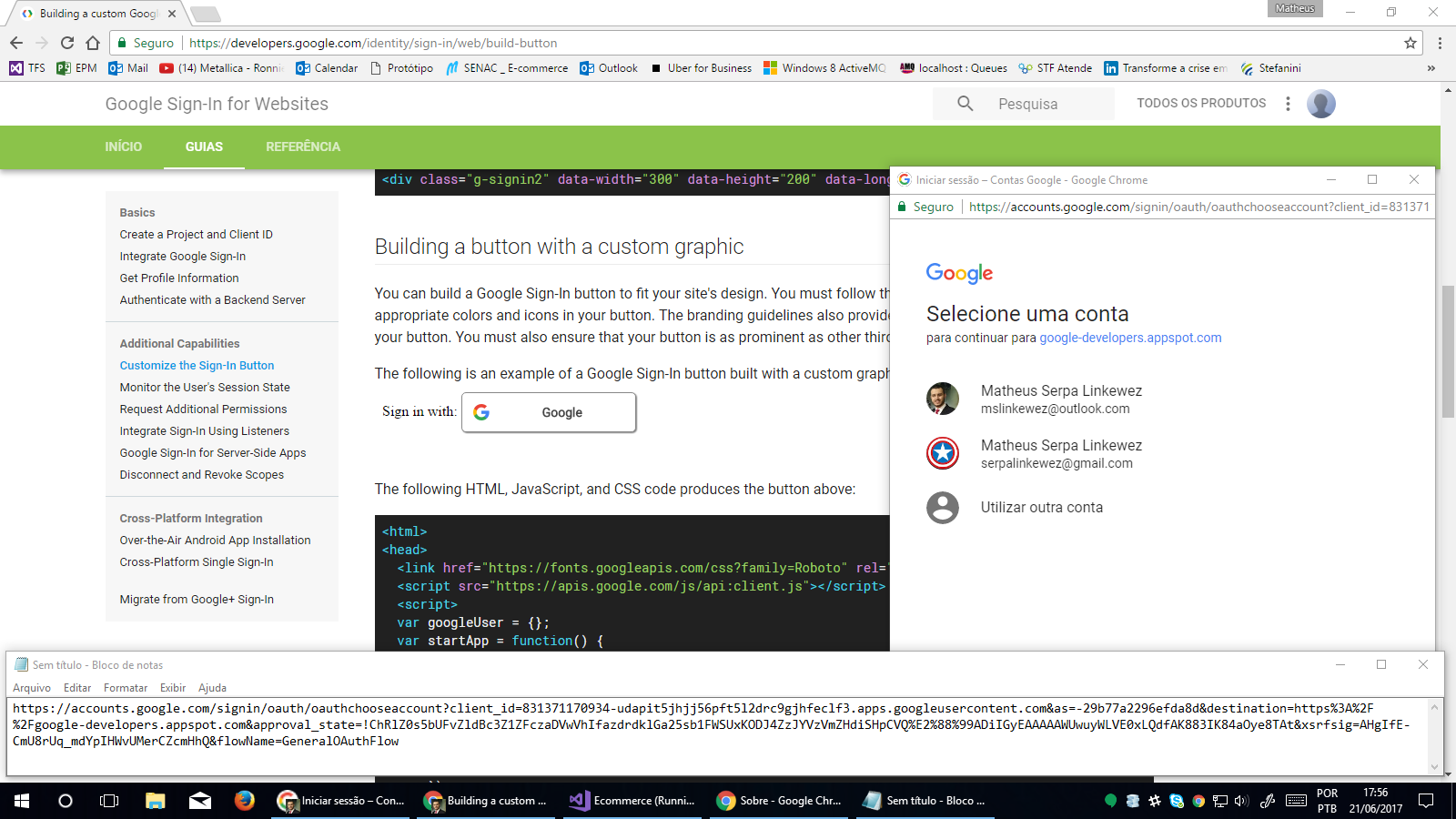
Task: Open the Formatar menu in Notepad
Action: click(125, 687)
